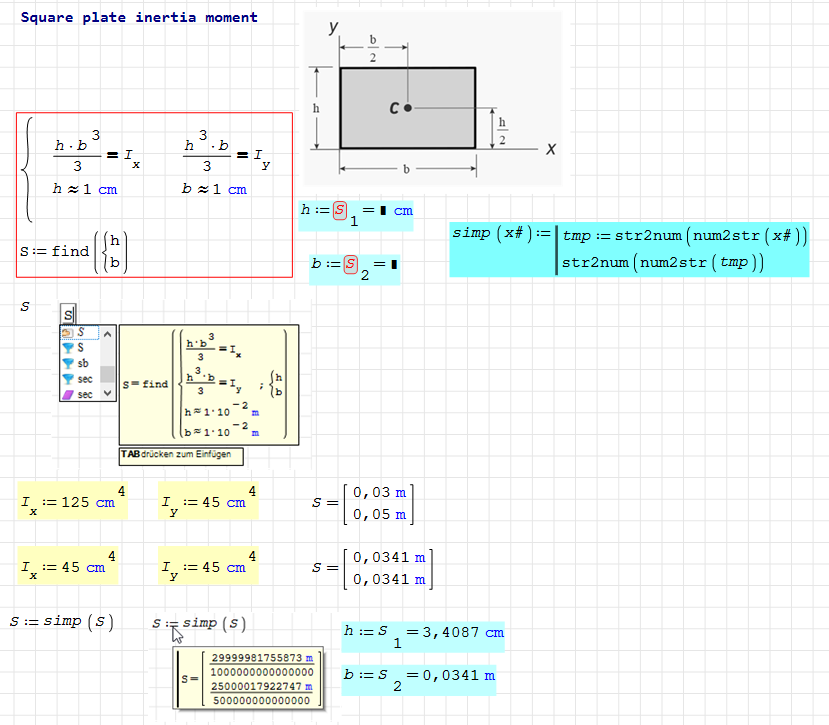Screen dimensions: 829x725
Task: Click the empty placeholder after b := S2 =
Action: coord(394,265)
